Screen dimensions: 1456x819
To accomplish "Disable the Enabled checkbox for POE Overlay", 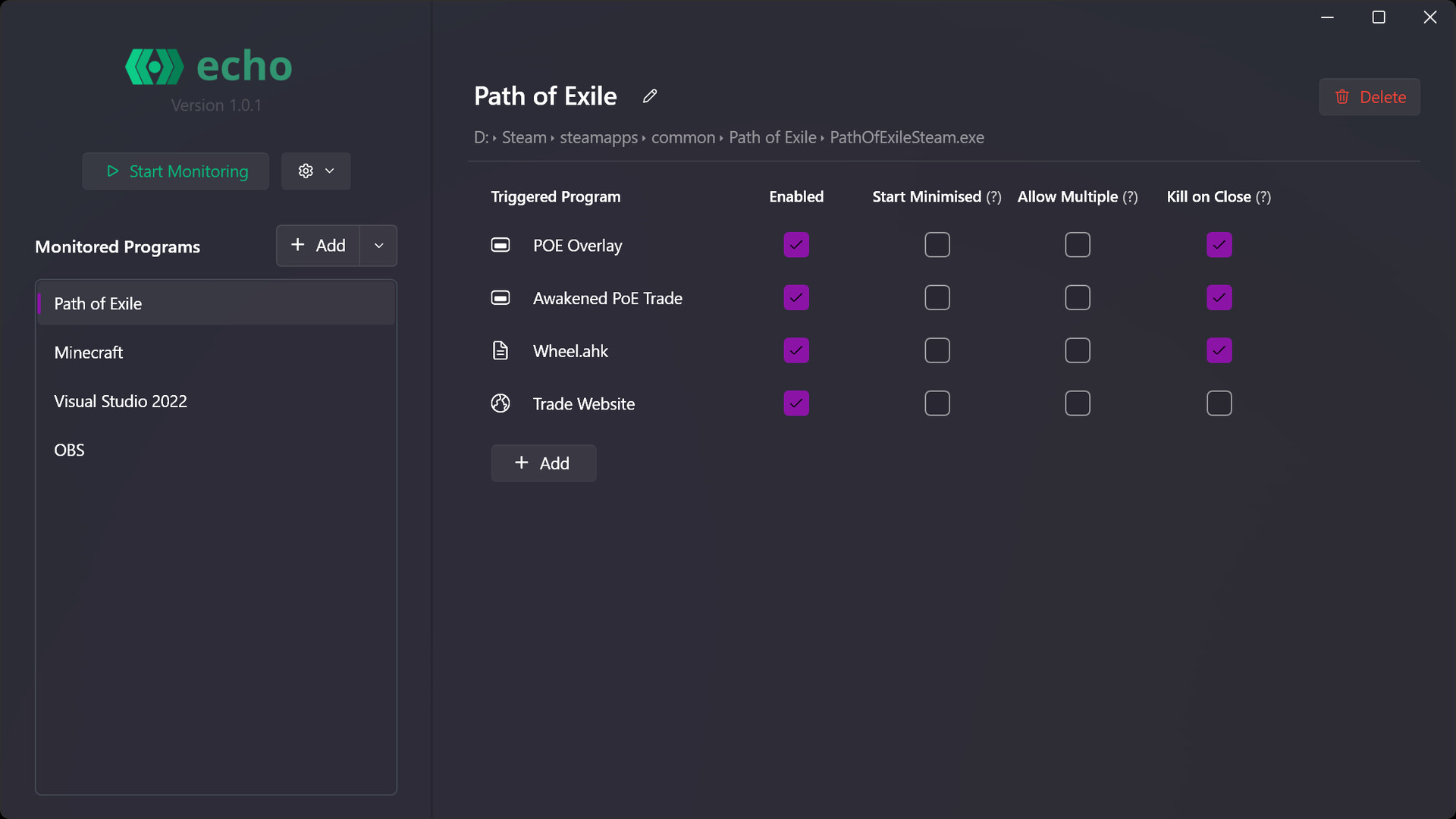I will (x=795, y=244).
